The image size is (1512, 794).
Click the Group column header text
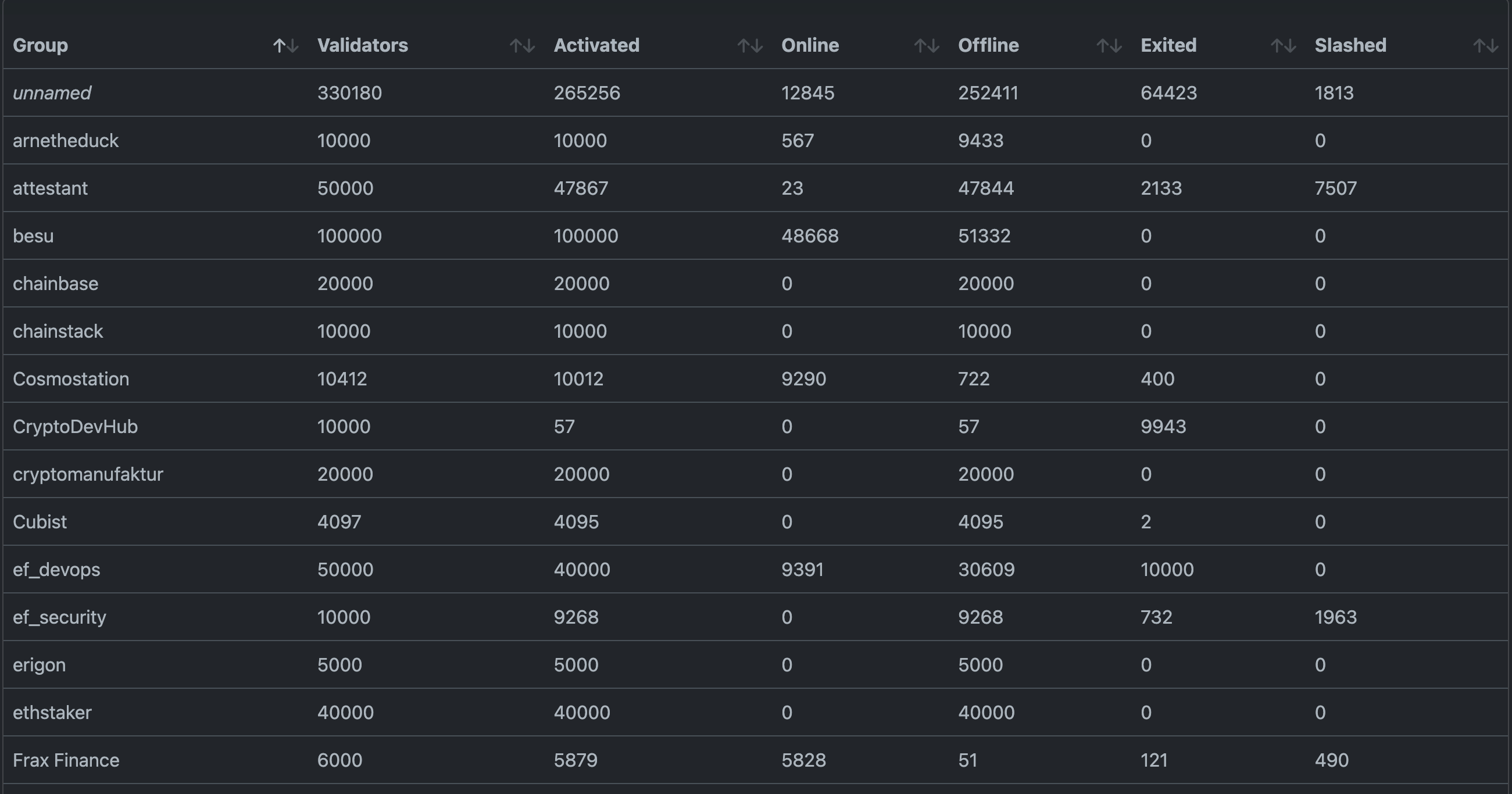[x=41, y=46]
